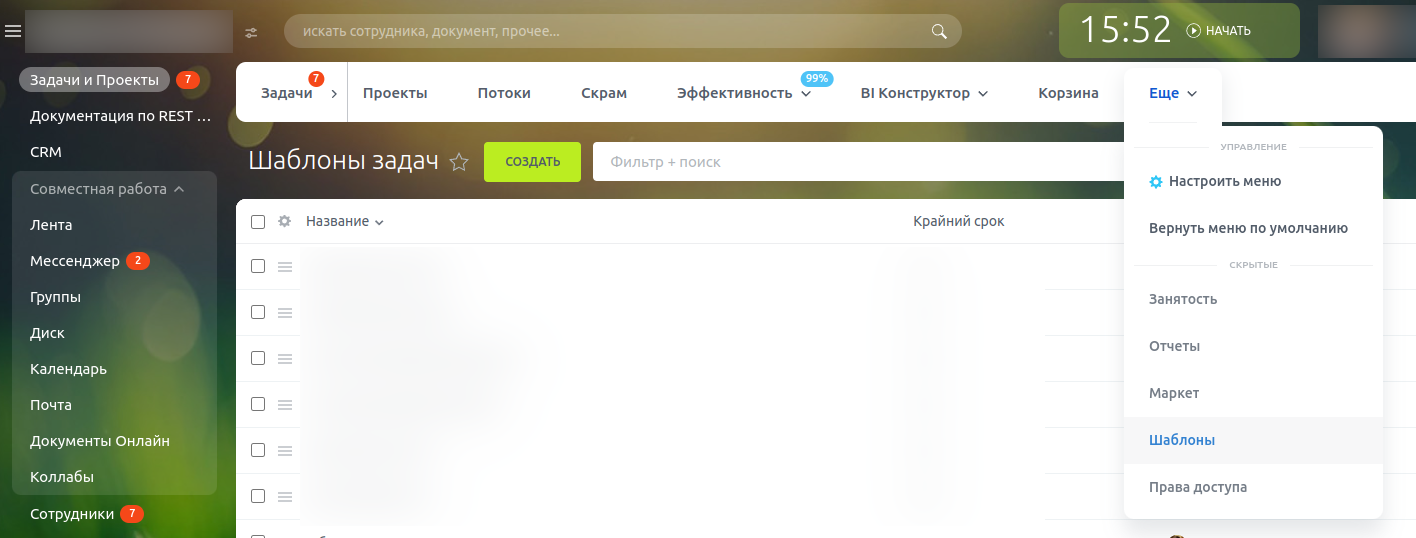Tick checkbox of third template row
This screenshot has height=538, width=1416.
[258, 358]
